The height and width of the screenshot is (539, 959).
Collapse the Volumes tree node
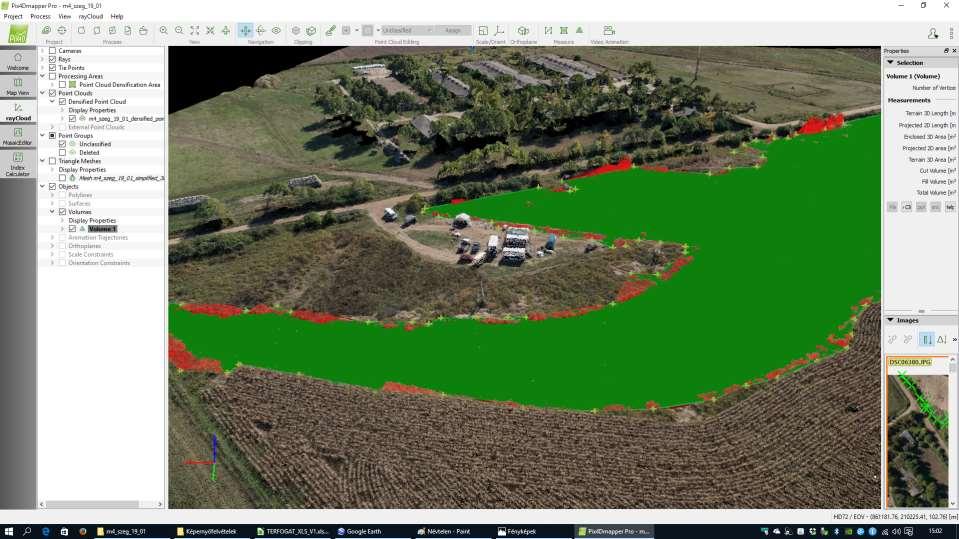(53, 212)
